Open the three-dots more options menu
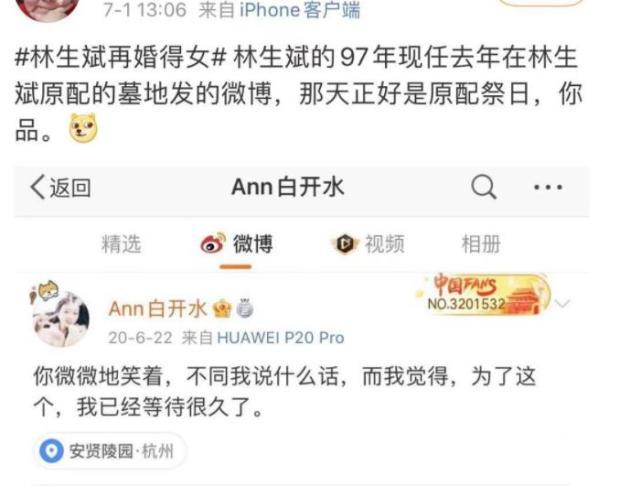The image size is (641, 486). (548, 187)
